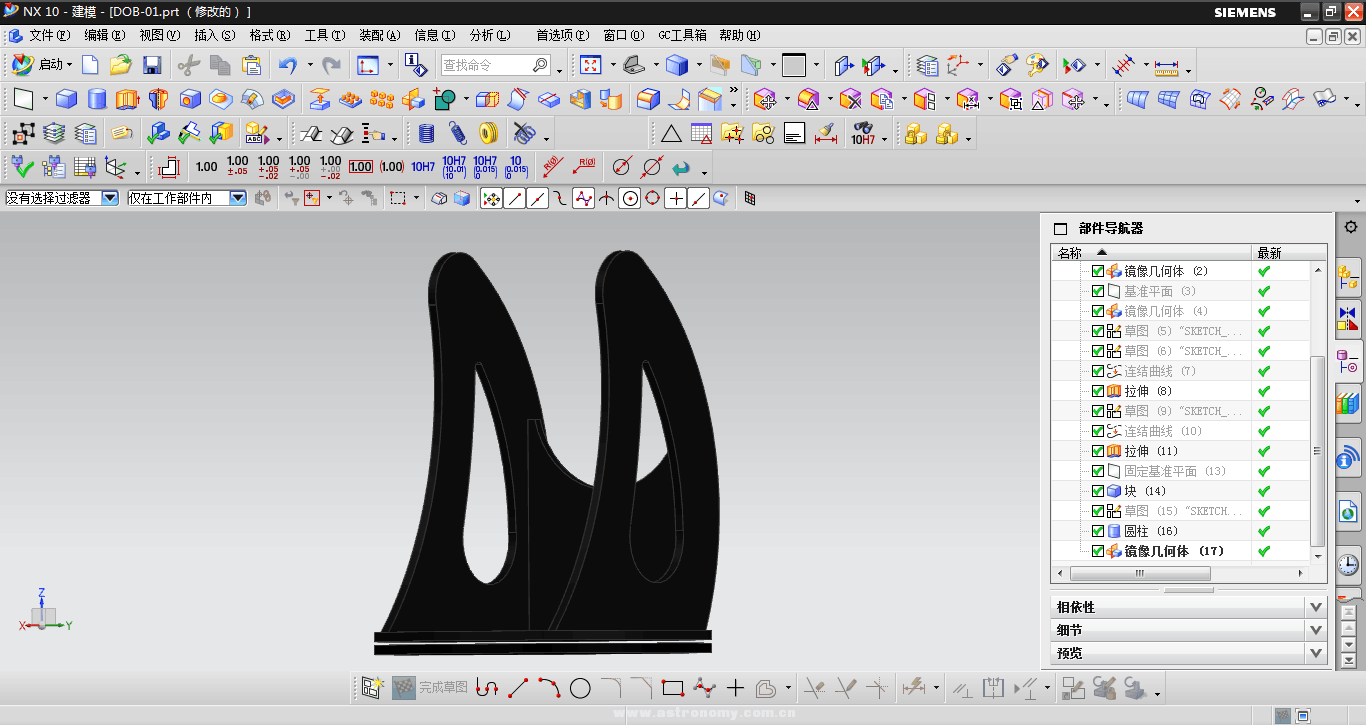Toggle the 拉伸 (8) checkbox
1366x725 pixels.
(1098, 391)
